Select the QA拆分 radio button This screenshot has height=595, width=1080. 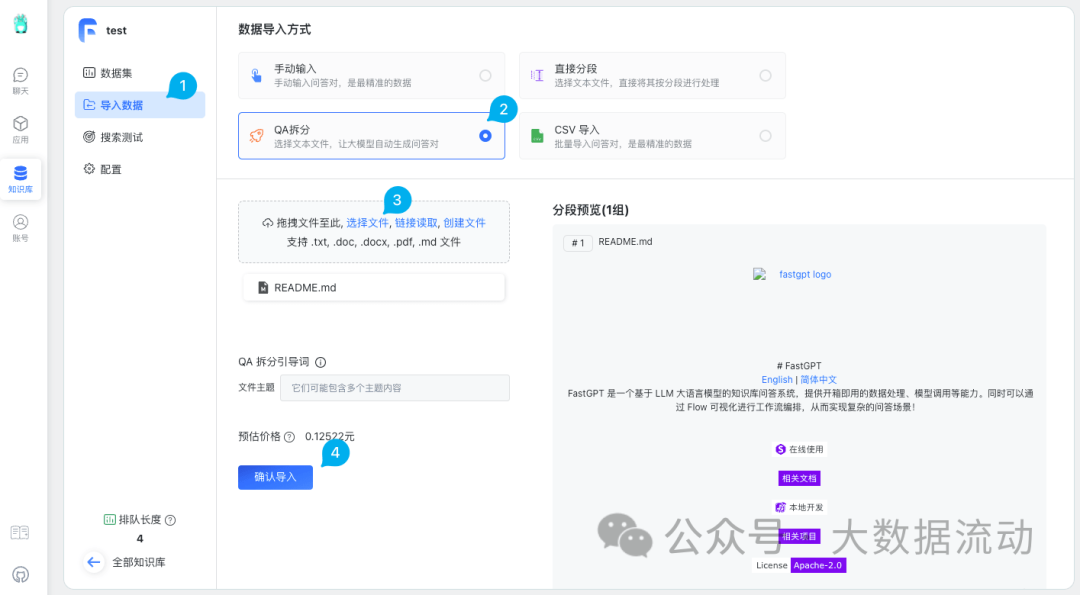pyautogui.click(x=486, y=136)
